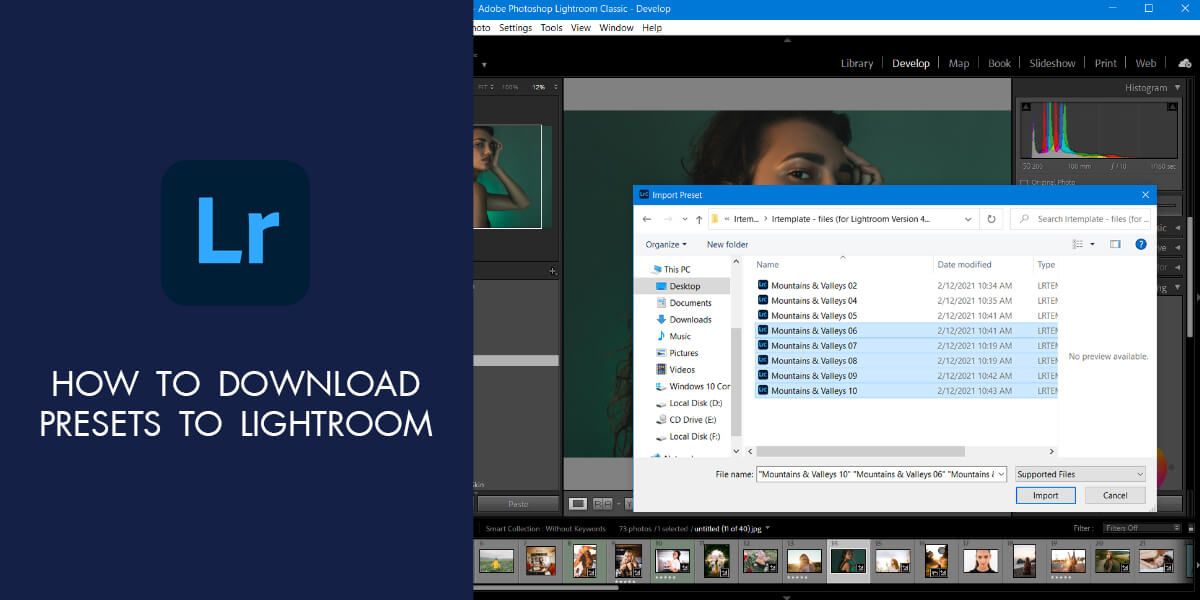Switch to the Print module
Viewport: 1200px width, 600px height.
1106,63
